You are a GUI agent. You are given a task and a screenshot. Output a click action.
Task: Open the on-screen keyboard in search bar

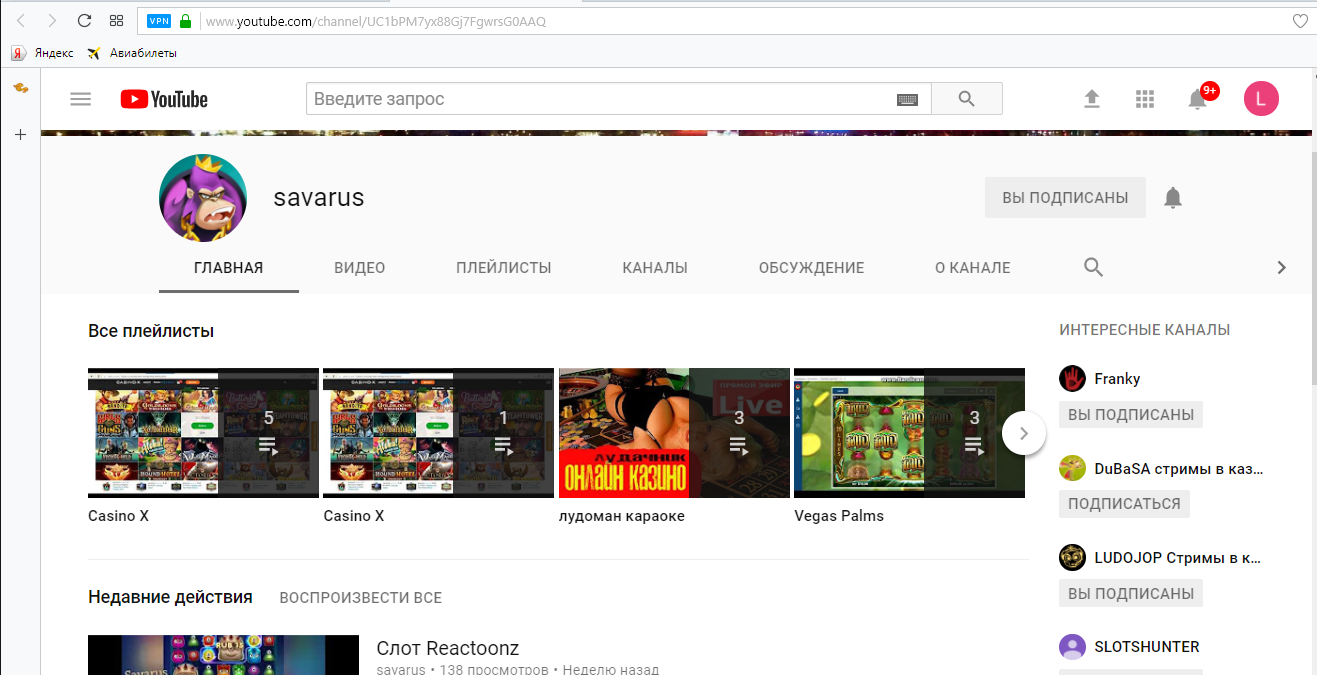point(906,98)
